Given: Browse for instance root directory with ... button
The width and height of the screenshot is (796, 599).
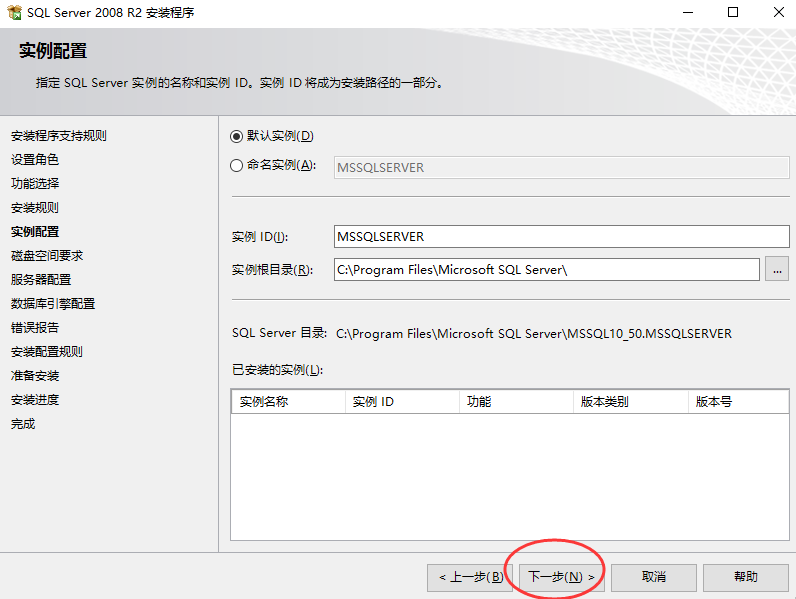Looking at the screenshot, I should pos(777,270).
